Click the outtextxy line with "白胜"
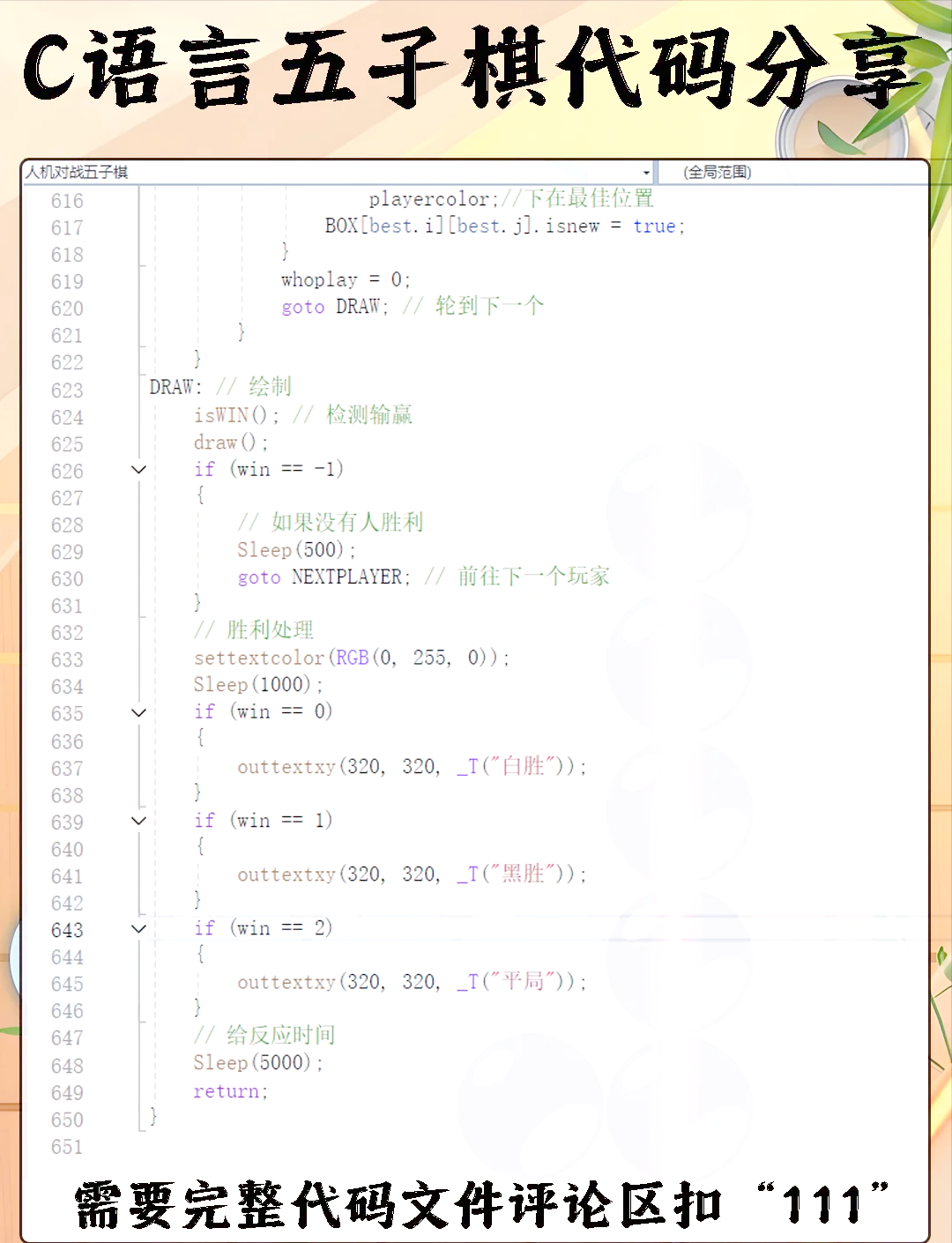The image size is (952, 1243). coord(411,766)
